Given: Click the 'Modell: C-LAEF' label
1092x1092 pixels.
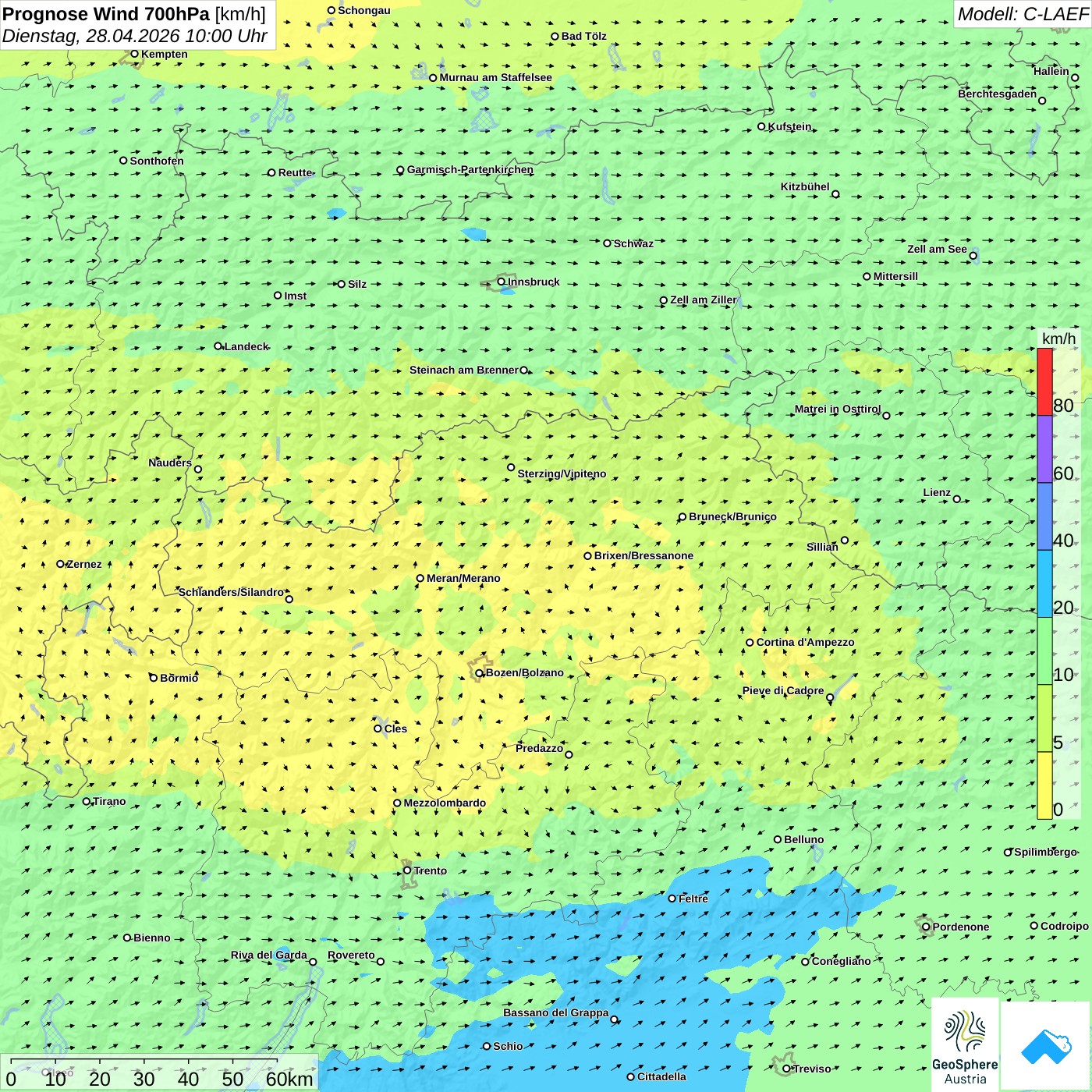Looking at the screenshot, I should click(1022, 14).
